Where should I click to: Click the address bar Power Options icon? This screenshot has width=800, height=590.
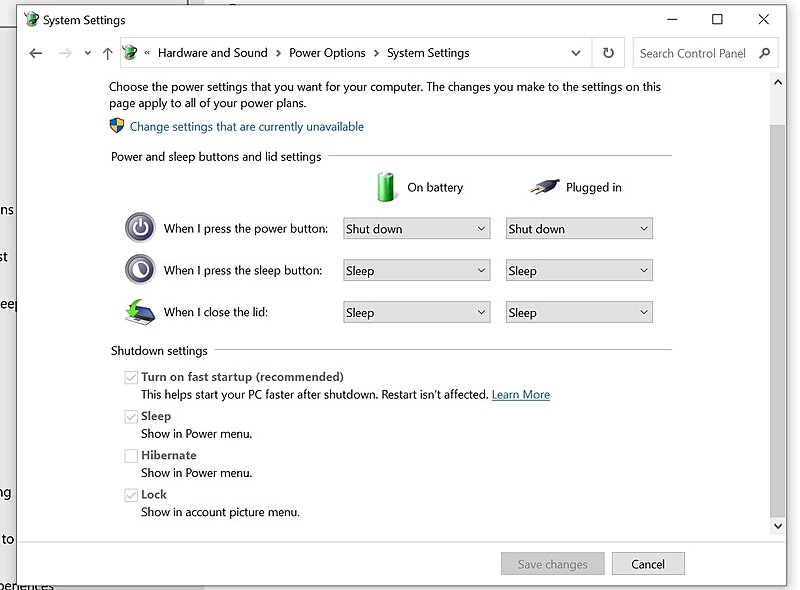click(130, 53)
